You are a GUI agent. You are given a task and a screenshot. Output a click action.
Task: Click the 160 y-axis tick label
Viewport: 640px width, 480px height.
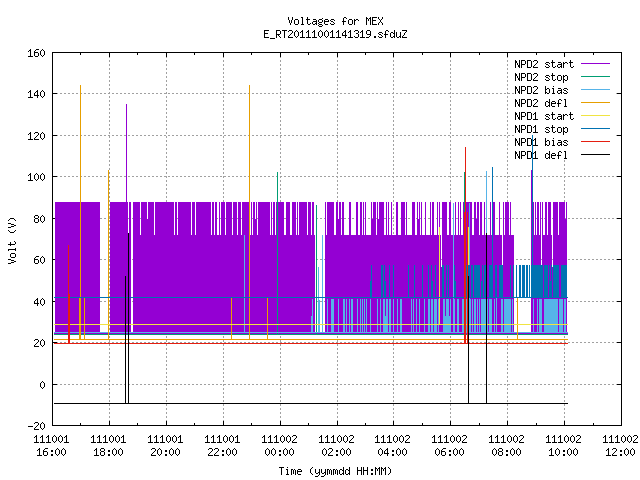click(x=36, y=53)
